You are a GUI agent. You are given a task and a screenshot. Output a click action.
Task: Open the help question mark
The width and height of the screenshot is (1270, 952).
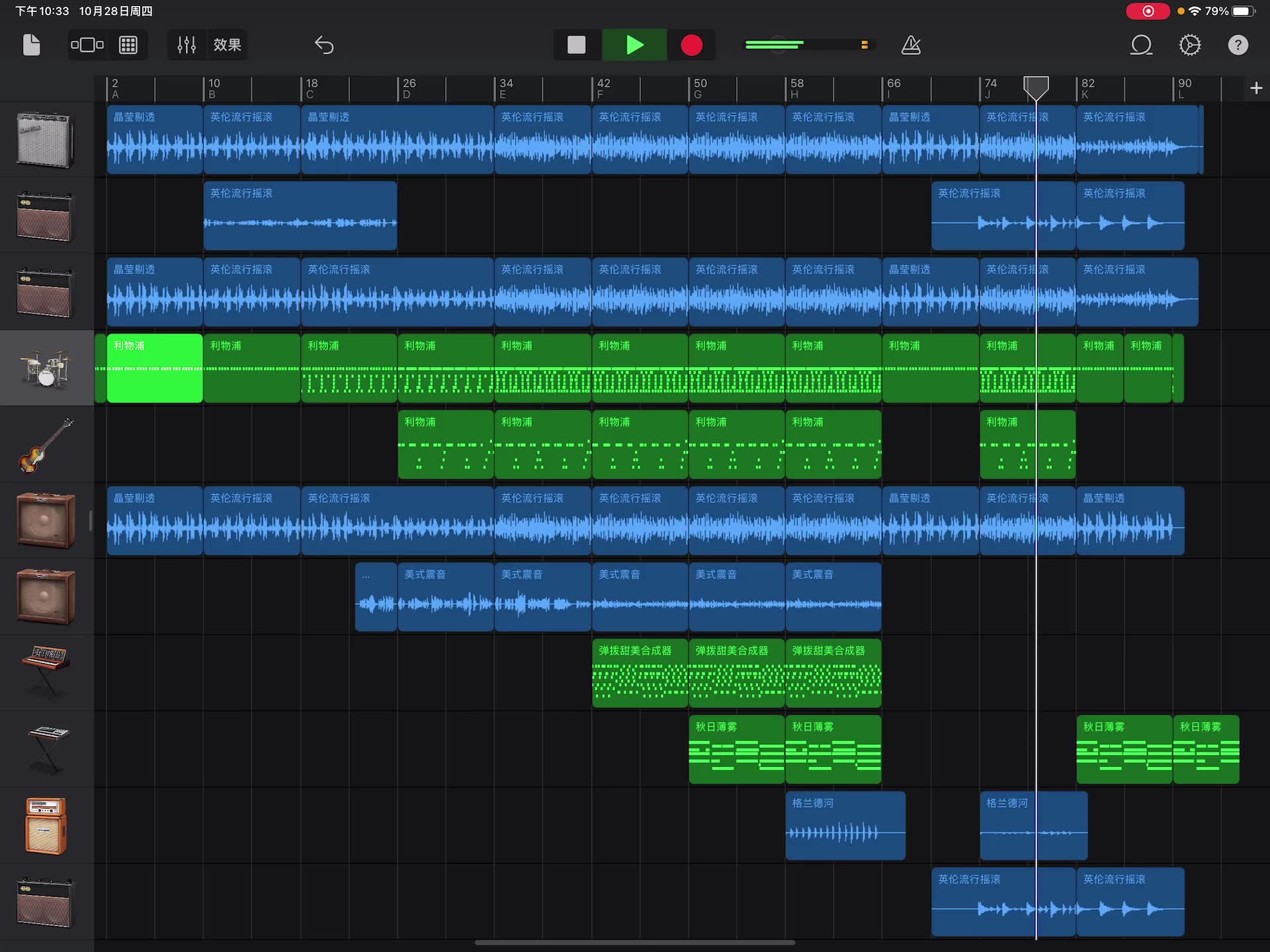click(x=1238, y=45)
